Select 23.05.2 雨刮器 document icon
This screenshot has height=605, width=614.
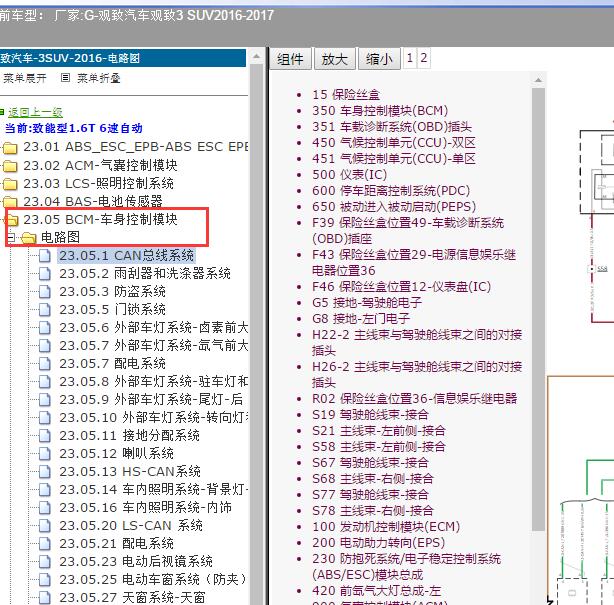pyautogui.click(x=45, y=274)
